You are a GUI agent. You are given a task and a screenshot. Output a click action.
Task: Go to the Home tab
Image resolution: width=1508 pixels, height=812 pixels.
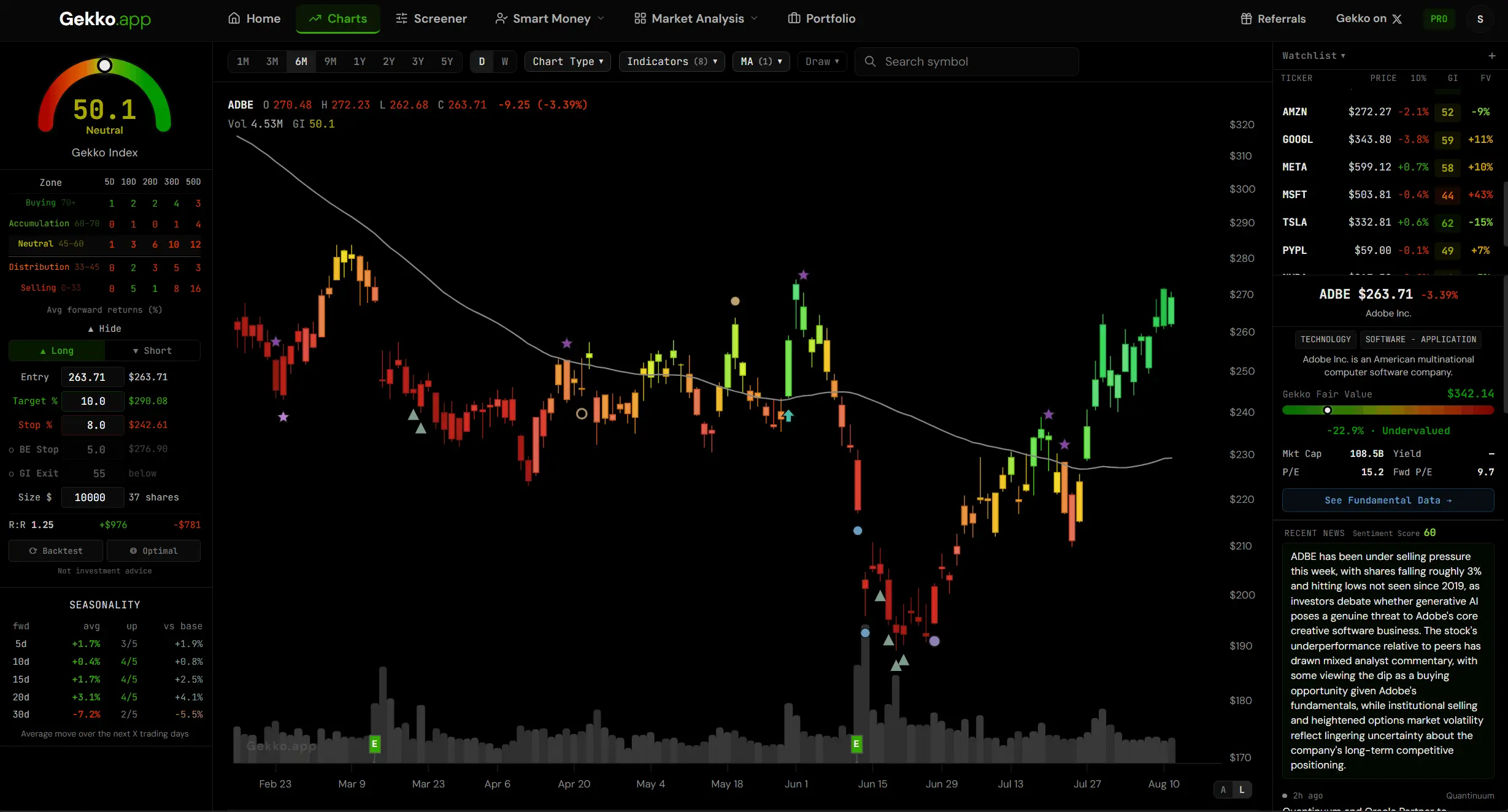coord(254,18)
